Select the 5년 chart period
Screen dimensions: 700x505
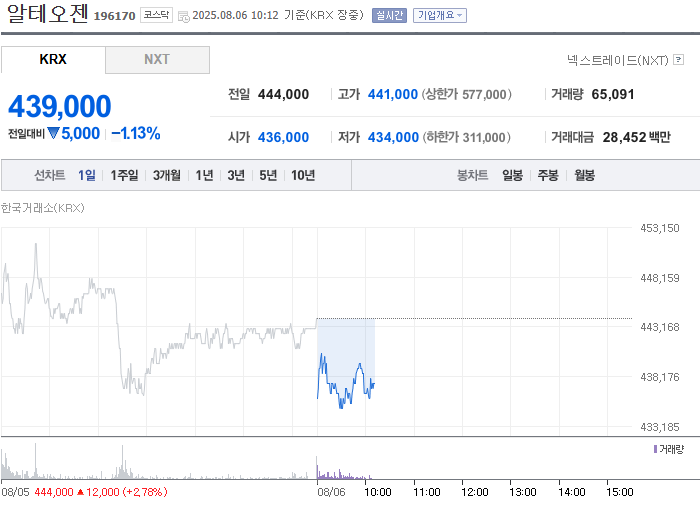268,175
